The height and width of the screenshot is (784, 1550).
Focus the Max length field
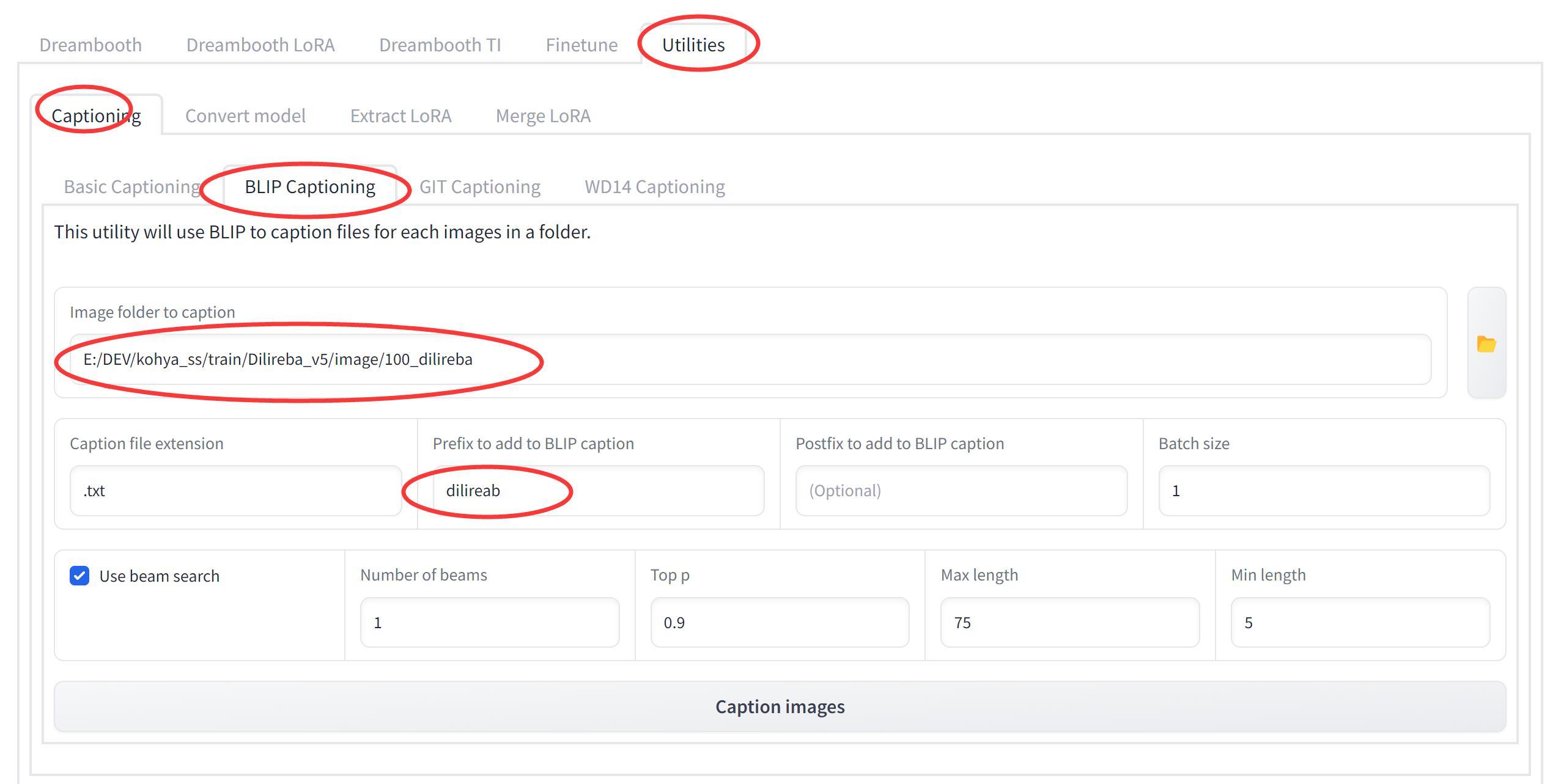[x=1069, y=623]
